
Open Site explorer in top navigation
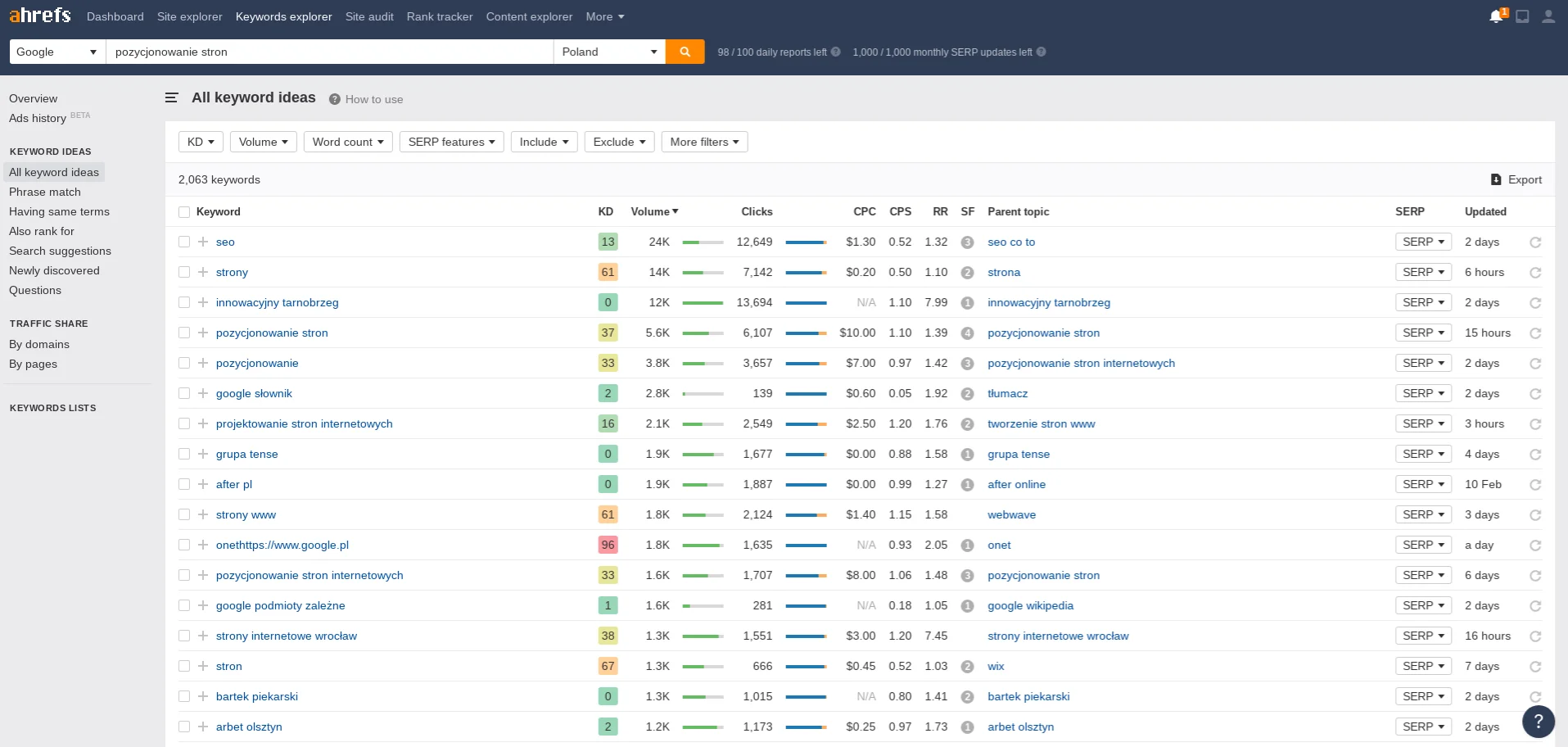click(190, 16)
